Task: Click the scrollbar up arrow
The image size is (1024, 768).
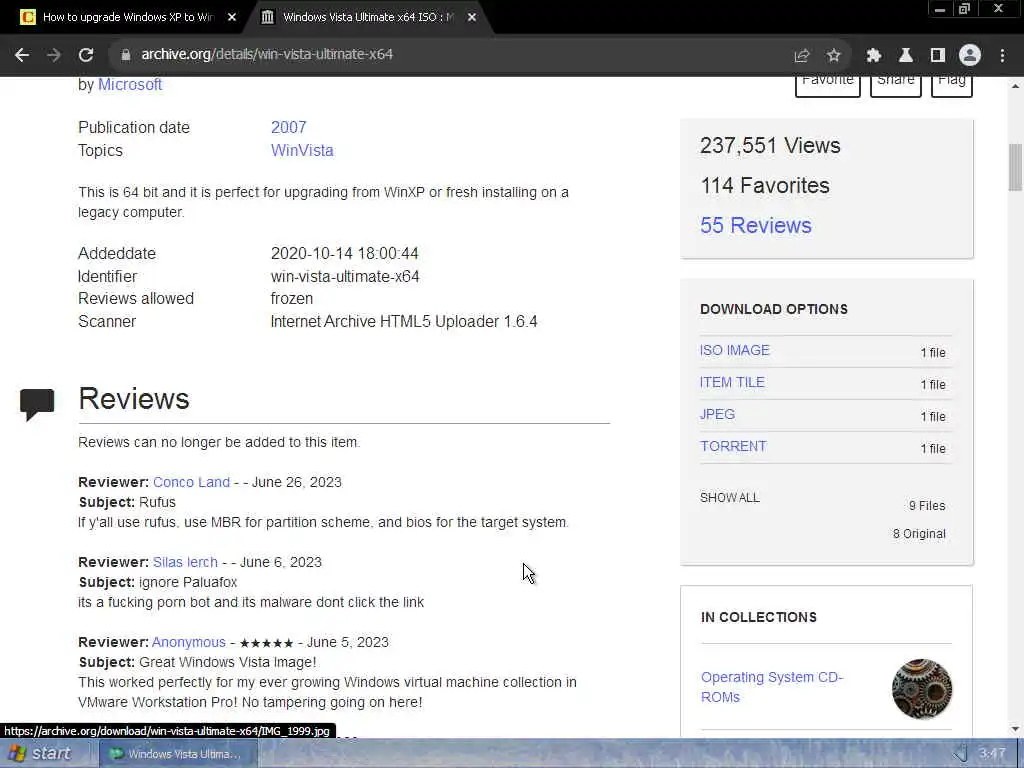Action: pos(1015,85)
